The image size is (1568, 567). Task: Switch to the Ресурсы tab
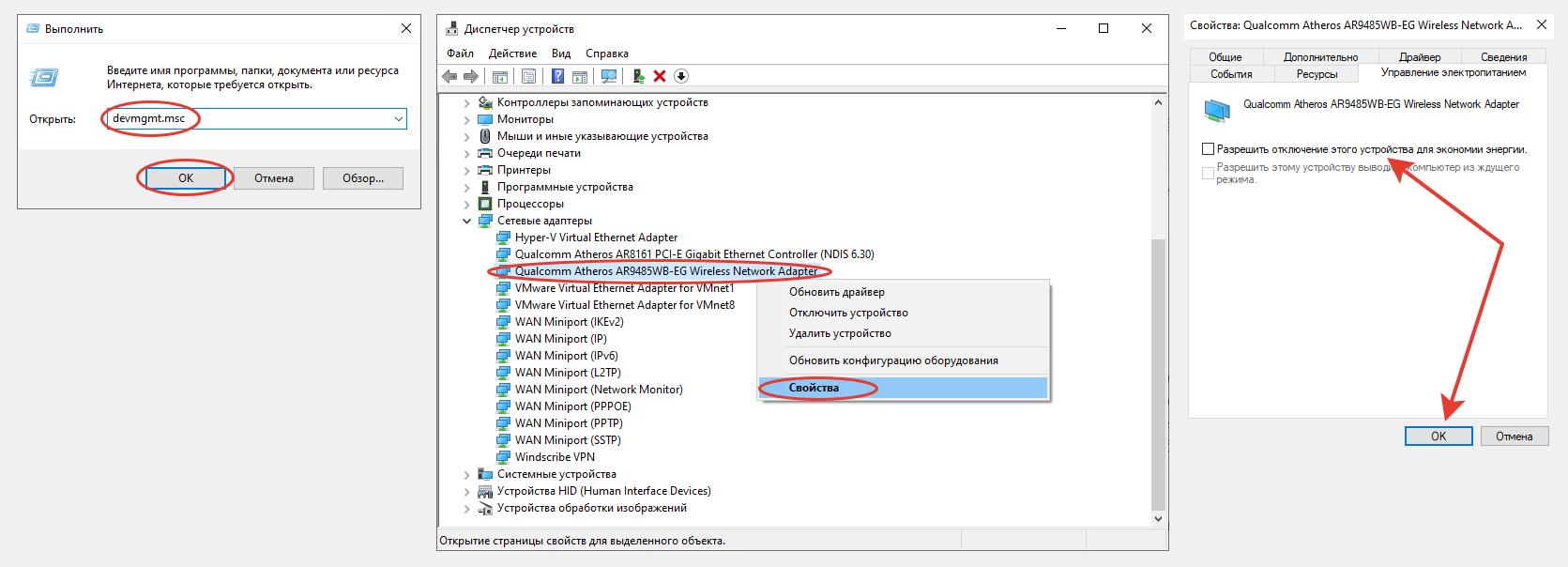click(x=1317, y=73)
